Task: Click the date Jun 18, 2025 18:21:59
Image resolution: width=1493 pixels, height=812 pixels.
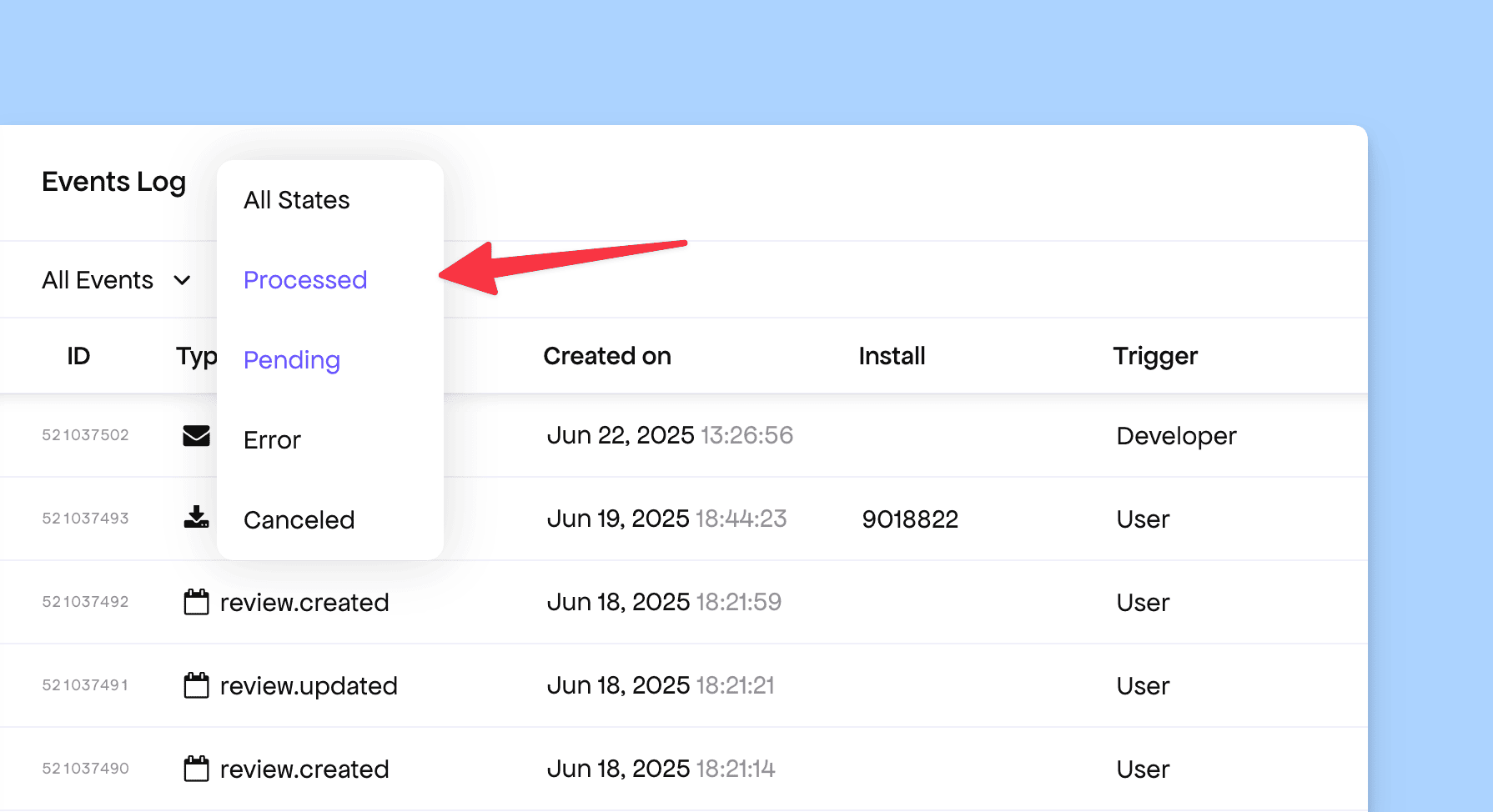Action: 664,602
